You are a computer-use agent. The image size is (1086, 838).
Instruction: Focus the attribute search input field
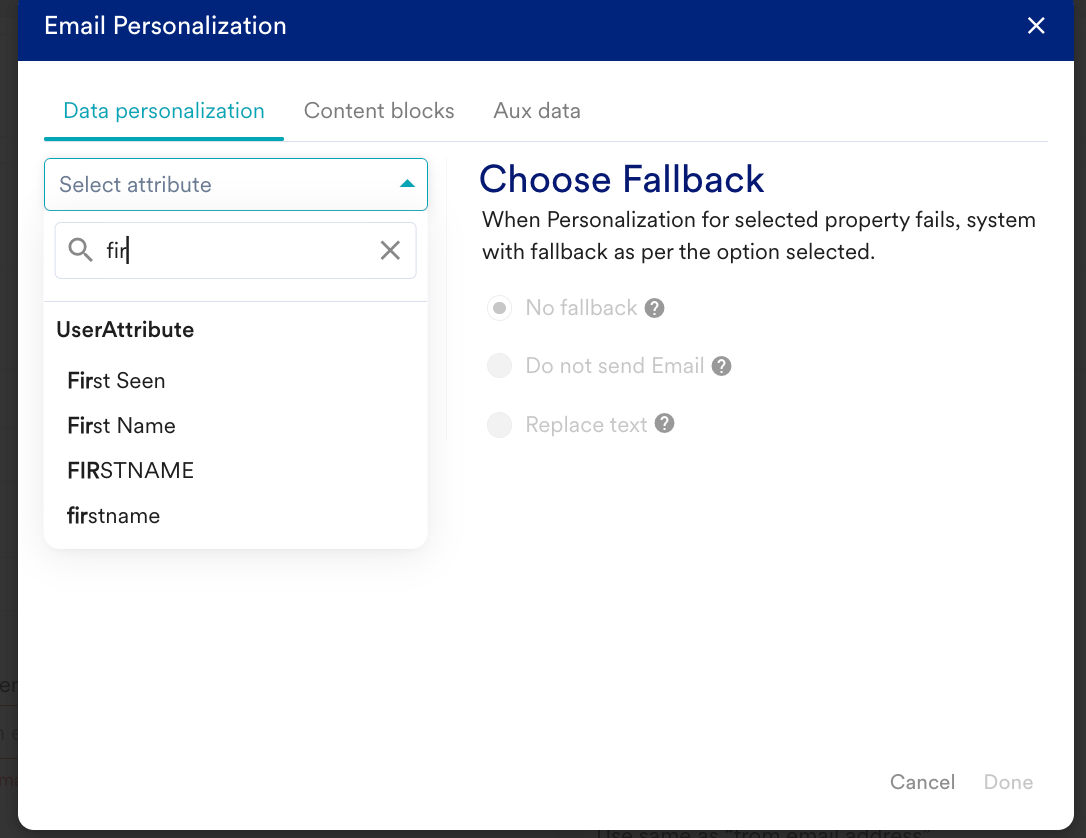(235, 250)
